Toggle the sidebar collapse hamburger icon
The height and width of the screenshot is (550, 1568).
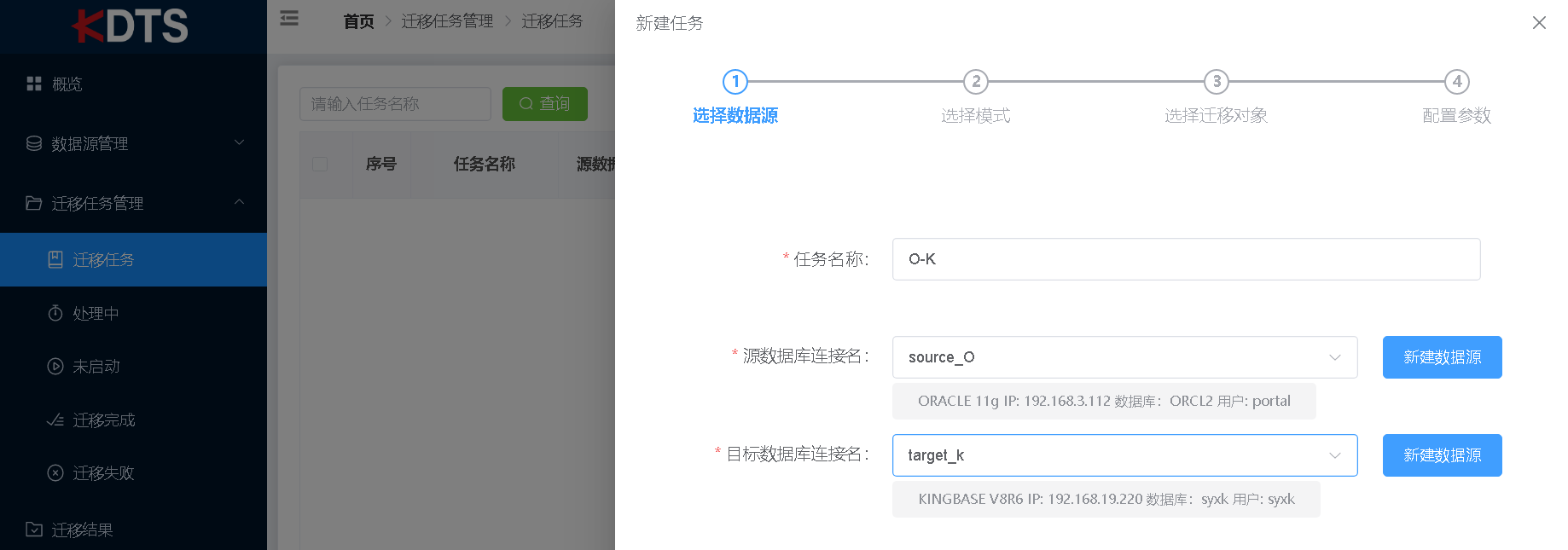click(289, 18)
